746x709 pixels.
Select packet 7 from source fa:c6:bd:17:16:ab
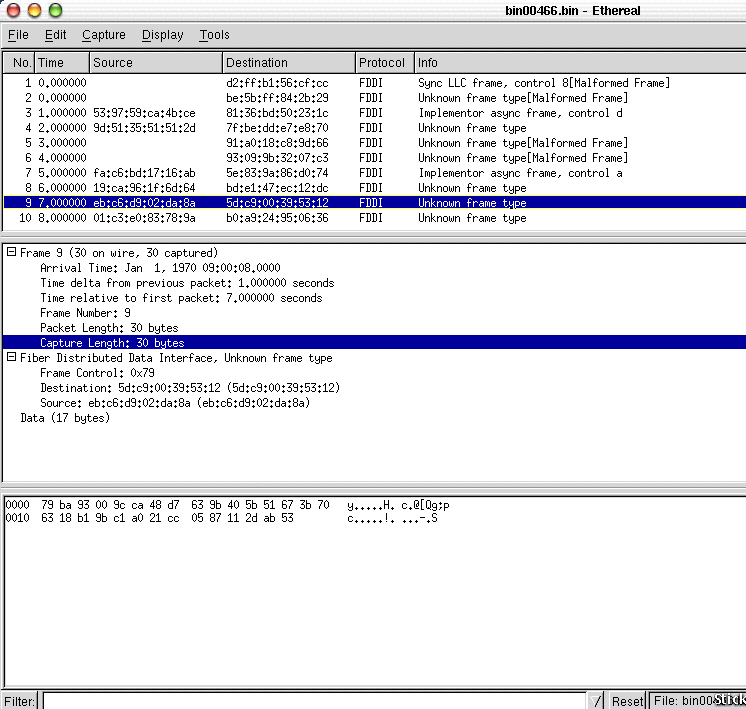(374, 173)
